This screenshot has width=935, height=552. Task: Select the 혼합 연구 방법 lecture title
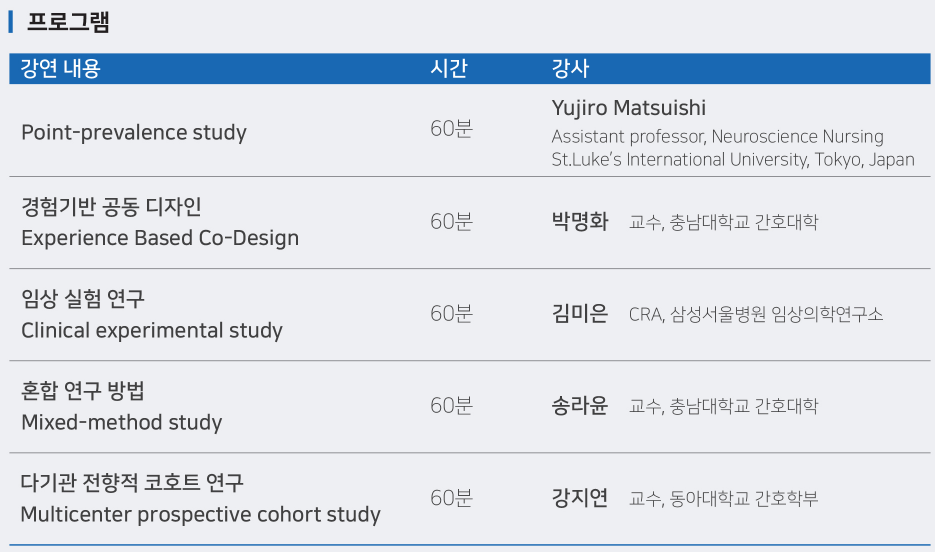tap(83, 391)
